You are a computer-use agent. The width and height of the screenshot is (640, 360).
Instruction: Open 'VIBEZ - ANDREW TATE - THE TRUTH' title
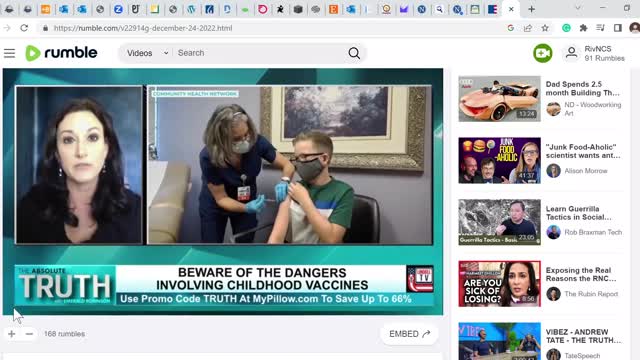(583, 336)
